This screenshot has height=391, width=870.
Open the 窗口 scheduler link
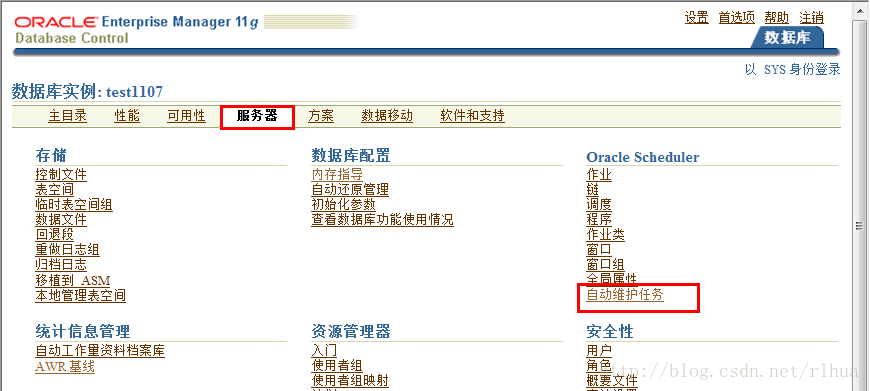point(599,250)
